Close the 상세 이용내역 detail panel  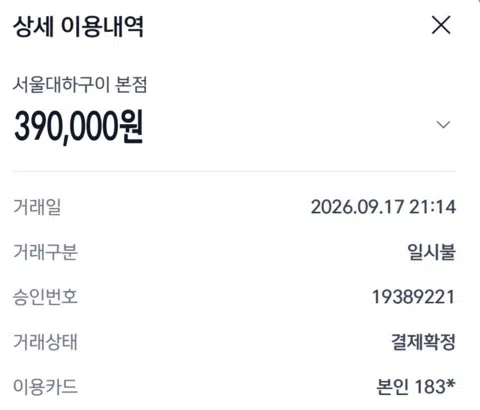click(441, 25)
